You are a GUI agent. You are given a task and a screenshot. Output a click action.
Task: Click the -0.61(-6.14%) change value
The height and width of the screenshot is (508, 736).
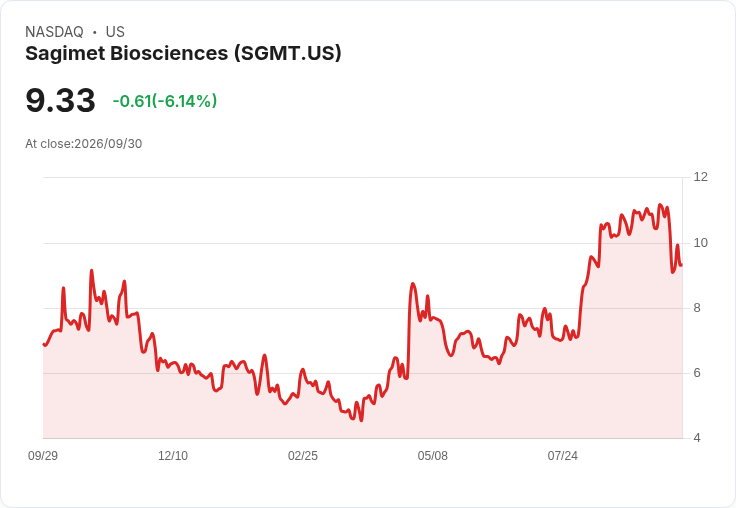point(165,101)
